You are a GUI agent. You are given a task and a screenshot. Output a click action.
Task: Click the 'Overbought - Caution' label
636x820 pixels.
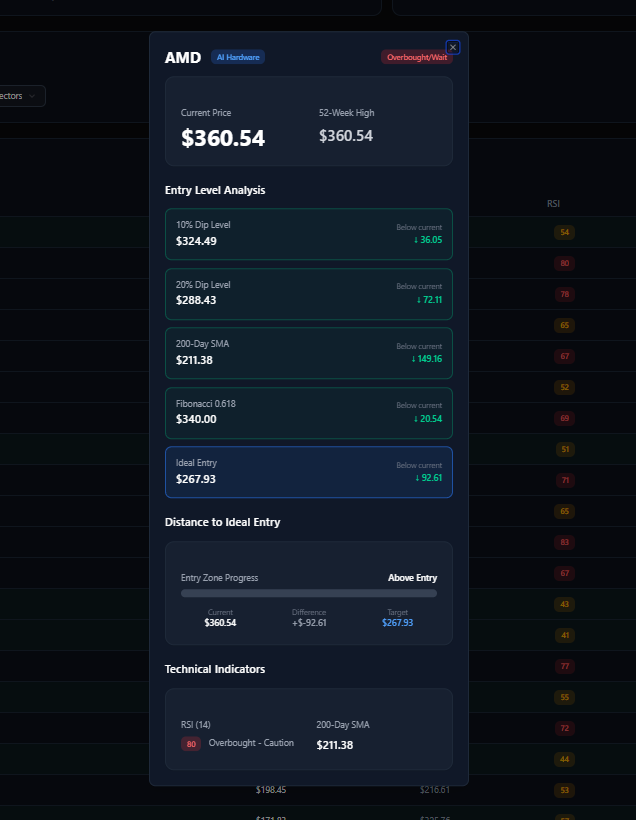[251, 743]
